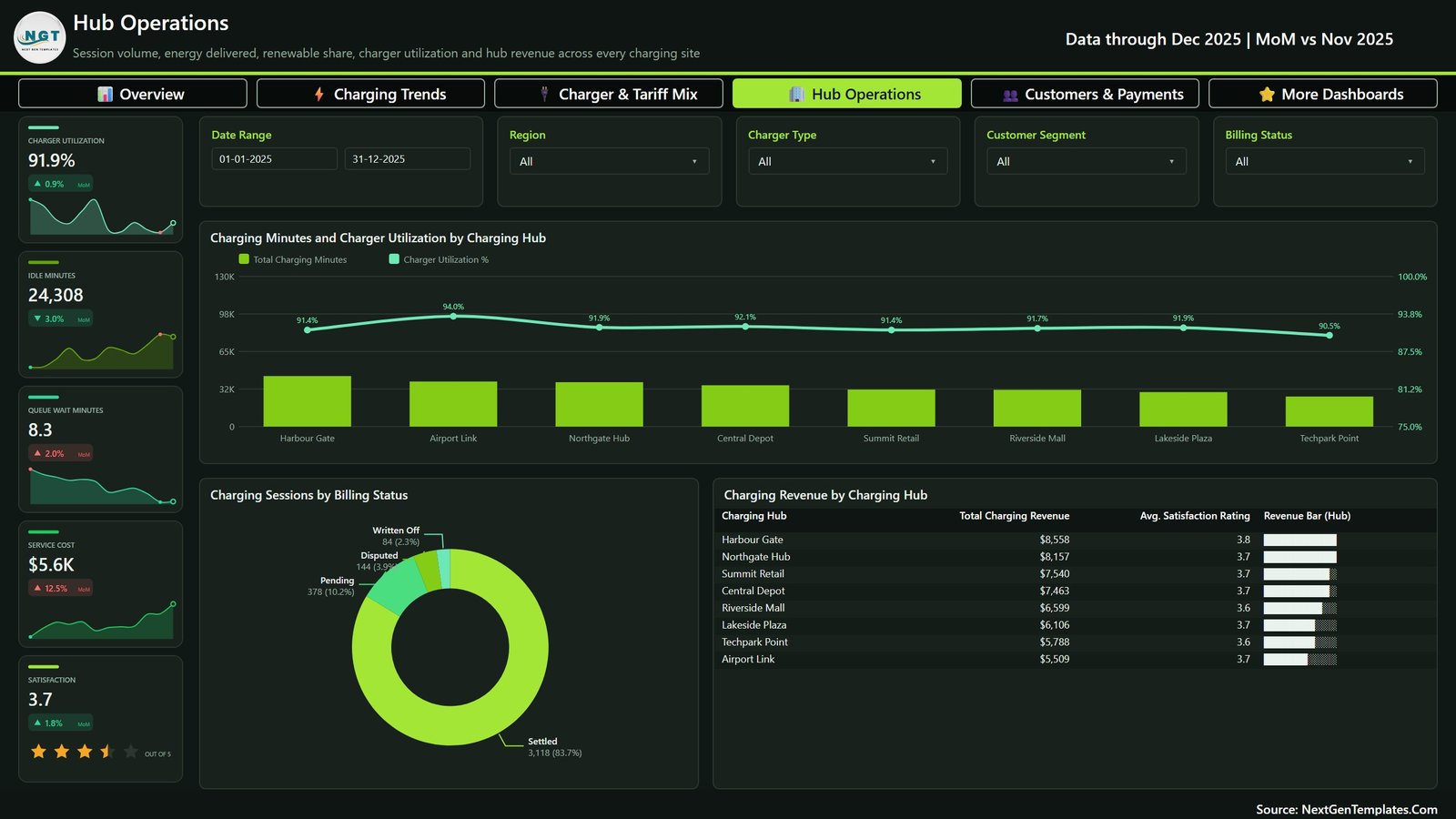This screenshot has width=1456, height=819.
Task: Expand the Charger Type dropdown
Action: click(x=847, y=161)
